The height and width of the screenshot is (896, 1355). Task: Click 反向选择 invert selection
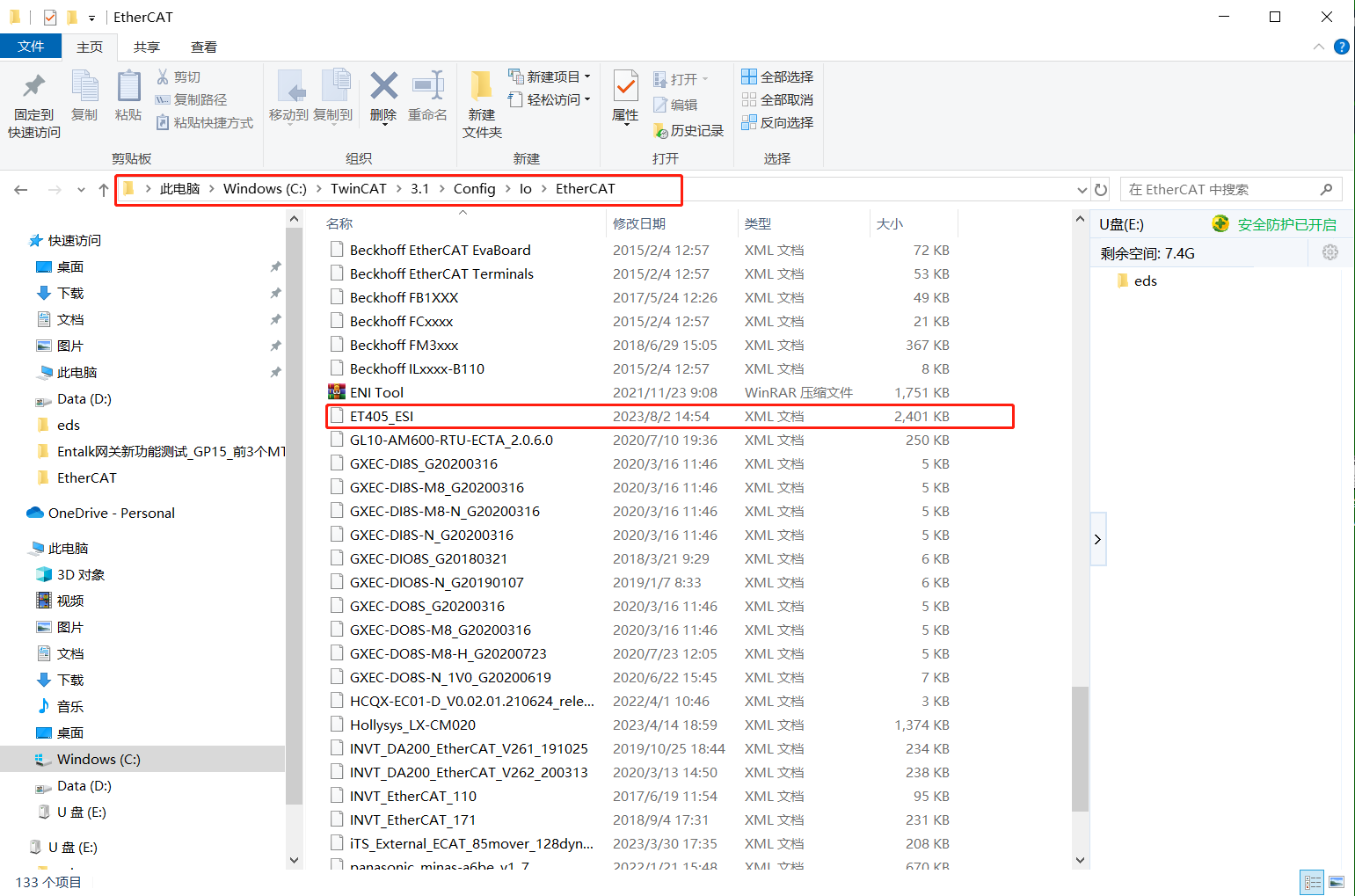point(777,122)
